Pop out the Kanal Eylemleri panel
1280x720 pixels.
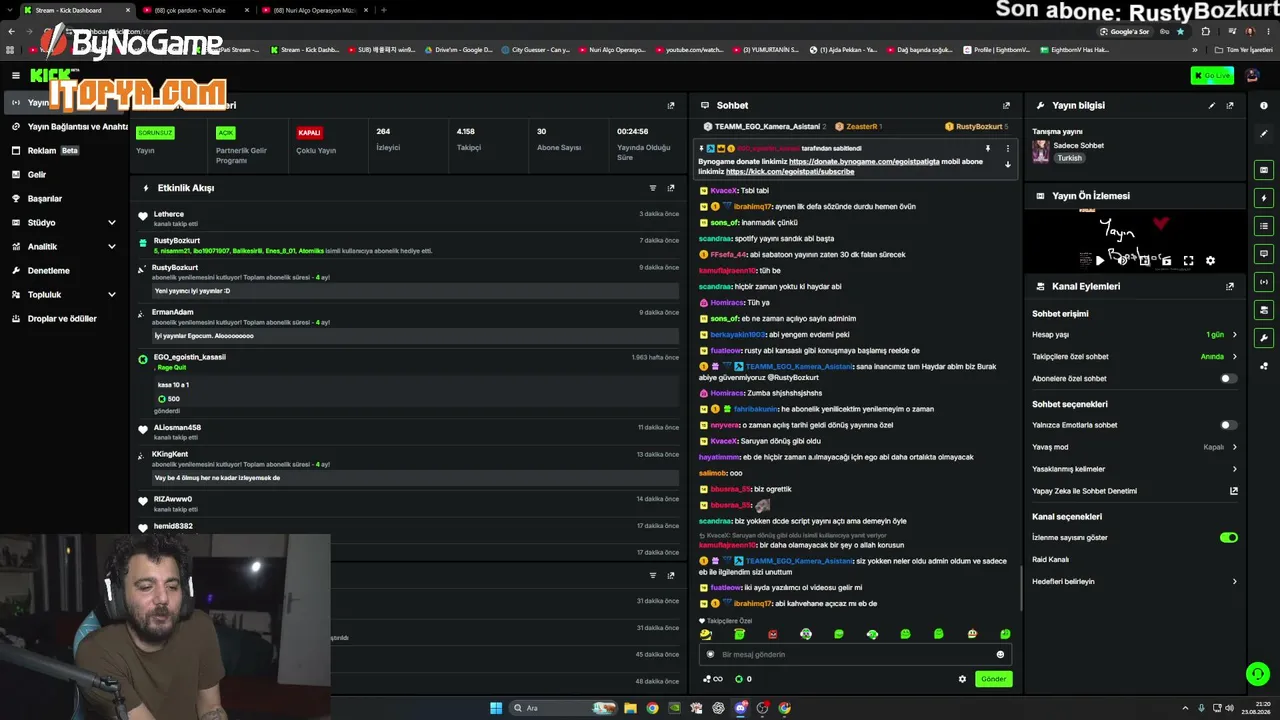tap(1230, 286)
